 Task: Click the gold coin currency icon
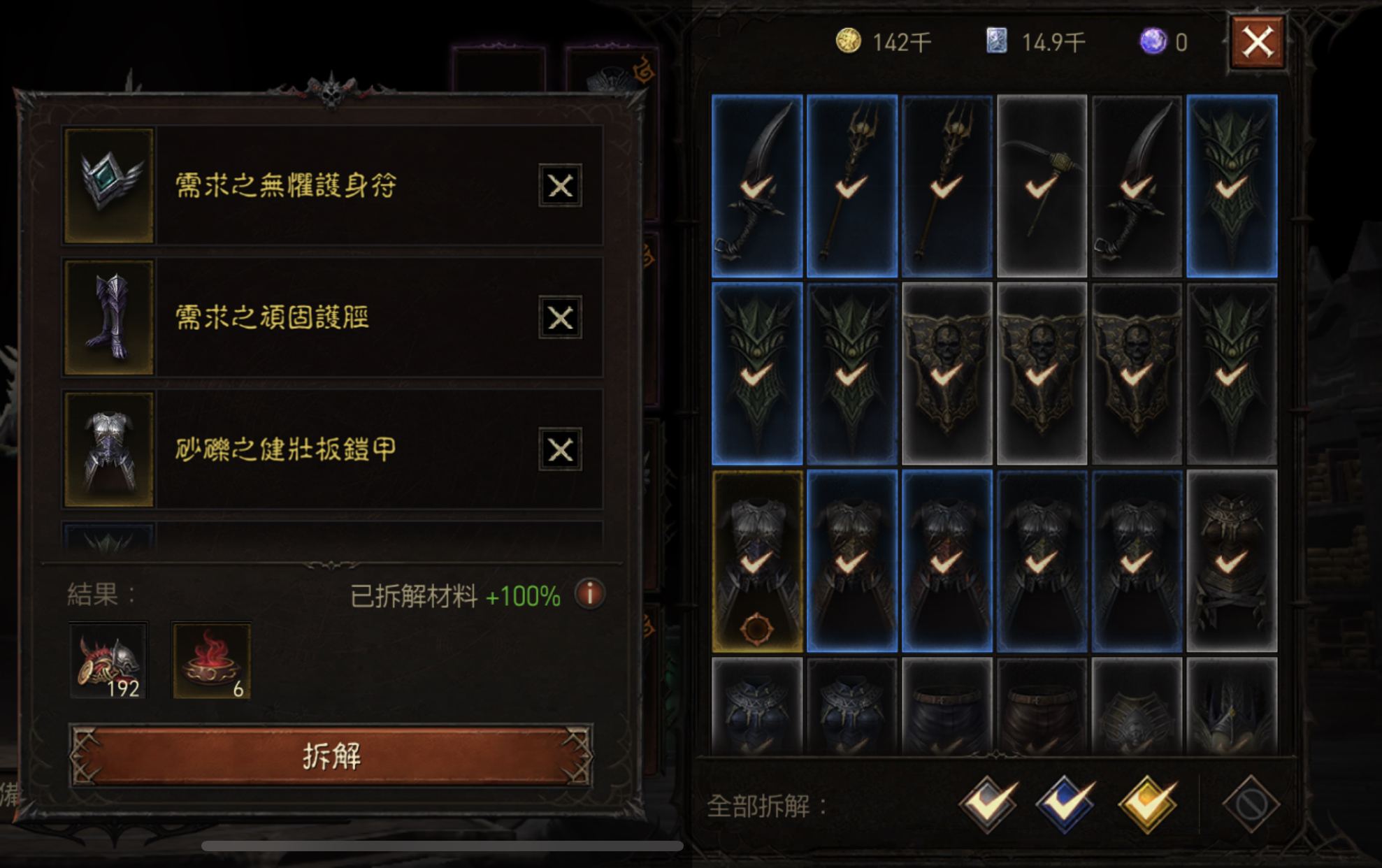(x=848, y=41)
